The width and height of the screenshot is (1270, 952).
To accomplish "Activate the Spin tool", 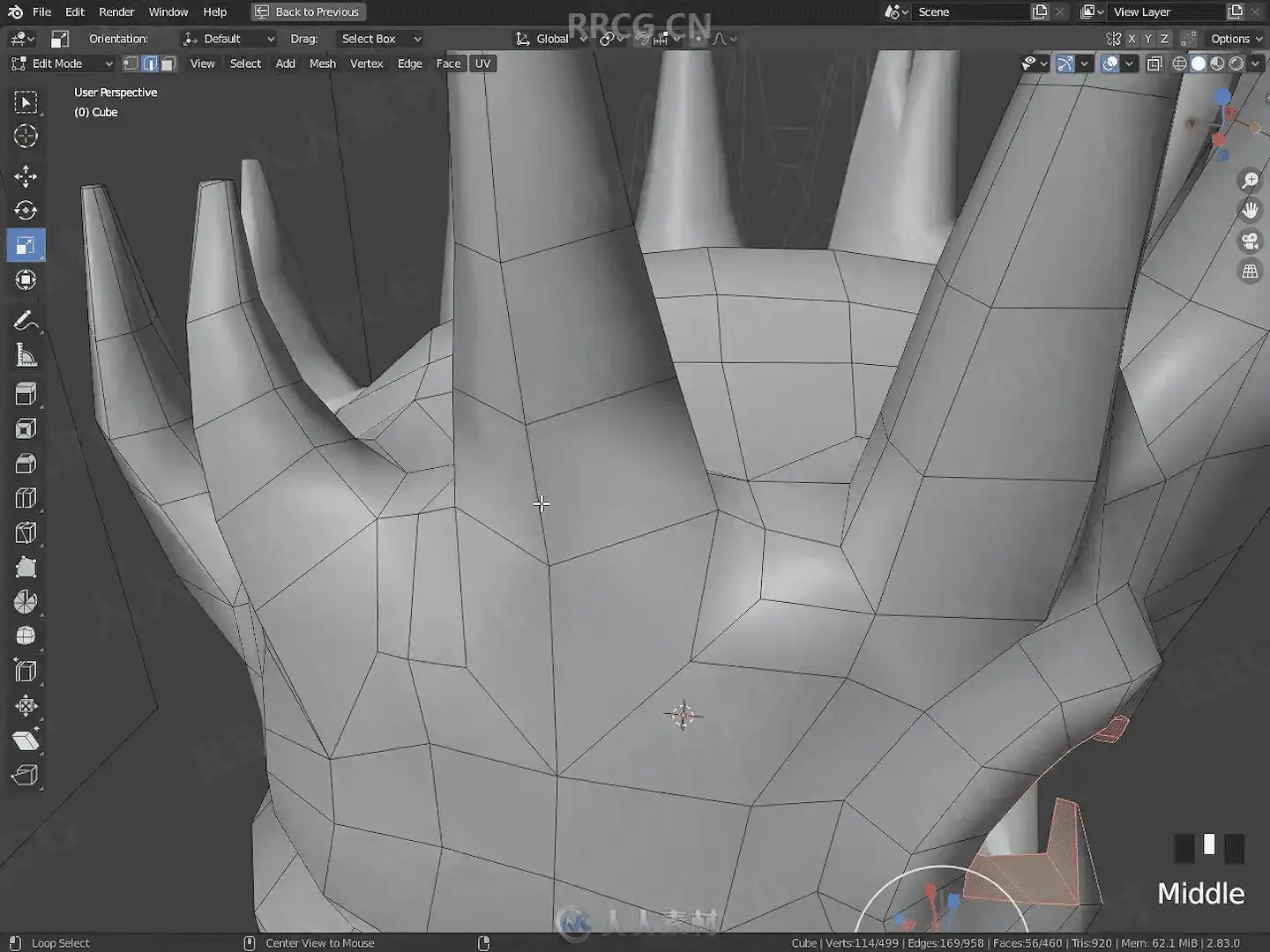I will (26, 602).
